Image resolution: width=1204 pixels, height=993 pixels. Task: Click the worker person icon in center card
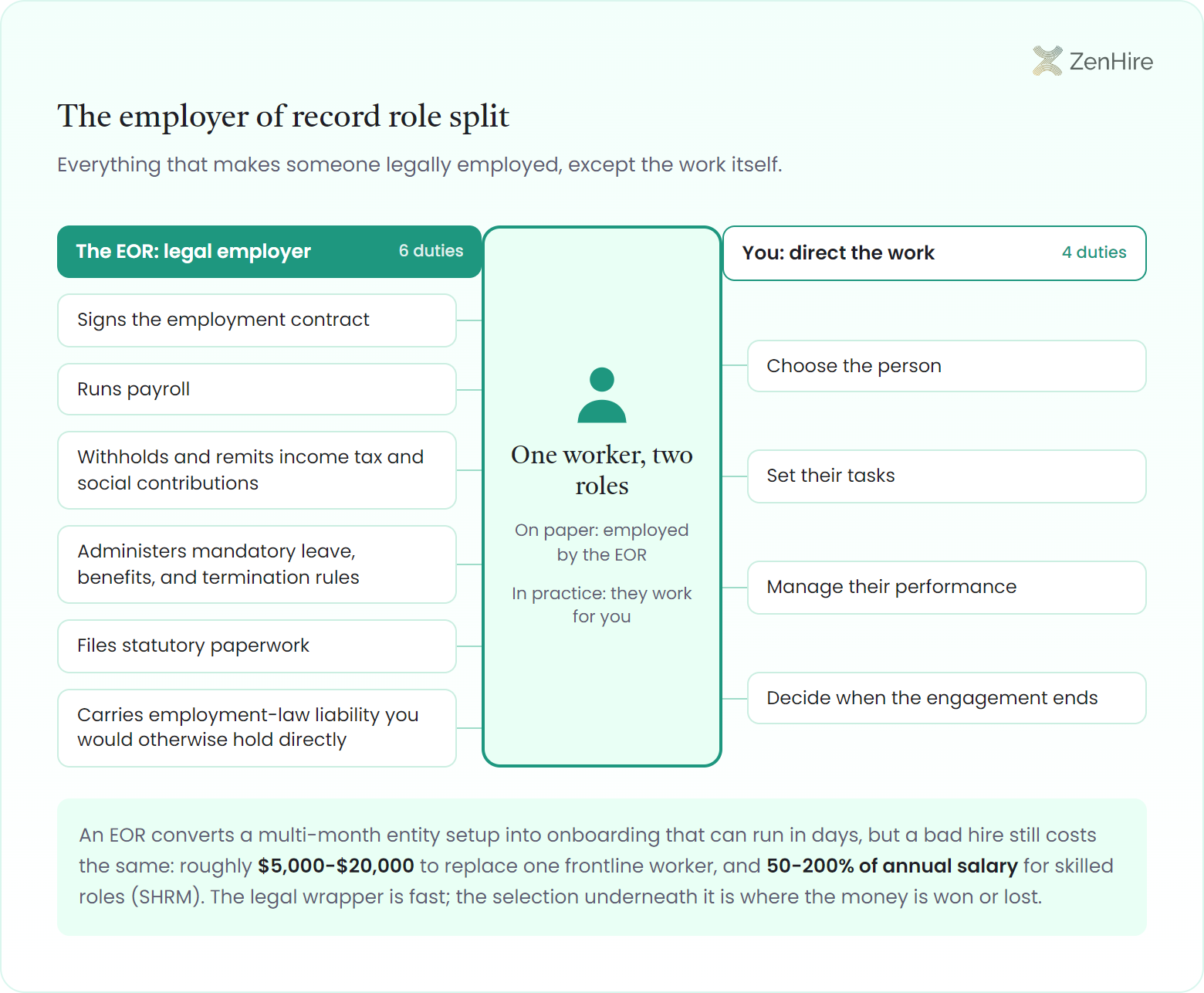pyautogui.click(x=602, y=395)
